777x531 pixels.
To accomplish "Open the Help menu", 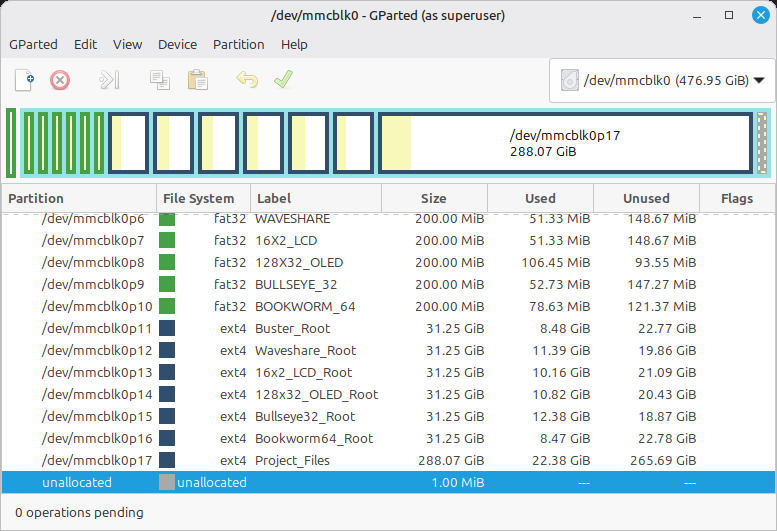I will pyautogui.click(x=294, y=45).
